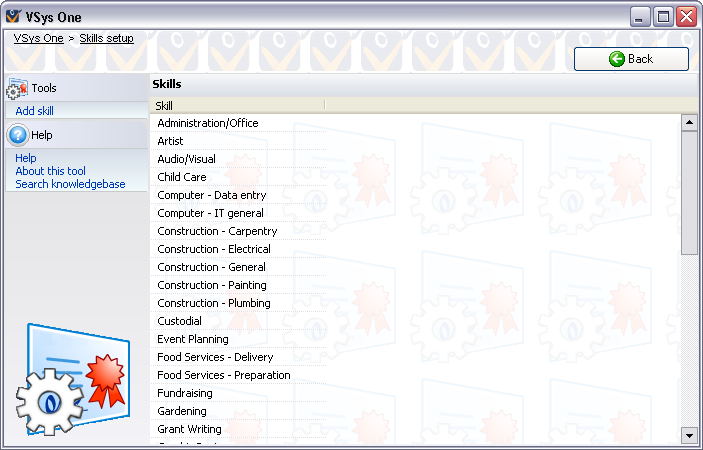Select Computer - IT general skill
703x450 pixels.
click(238, 213)
